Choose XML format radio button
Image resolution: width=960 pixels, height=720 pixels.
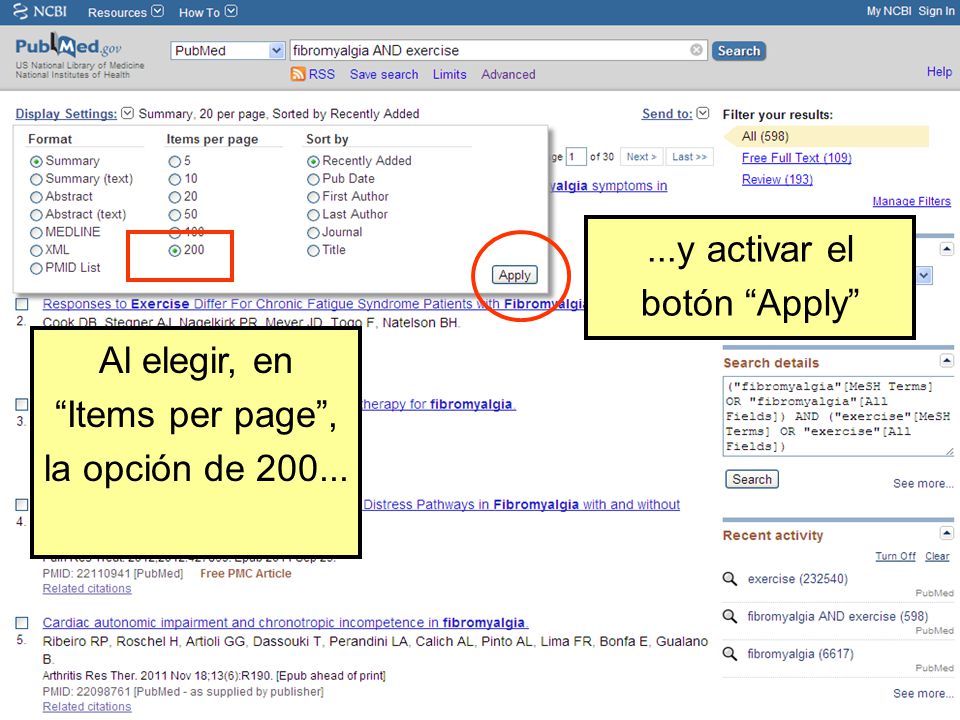click(x=36, y=250)
